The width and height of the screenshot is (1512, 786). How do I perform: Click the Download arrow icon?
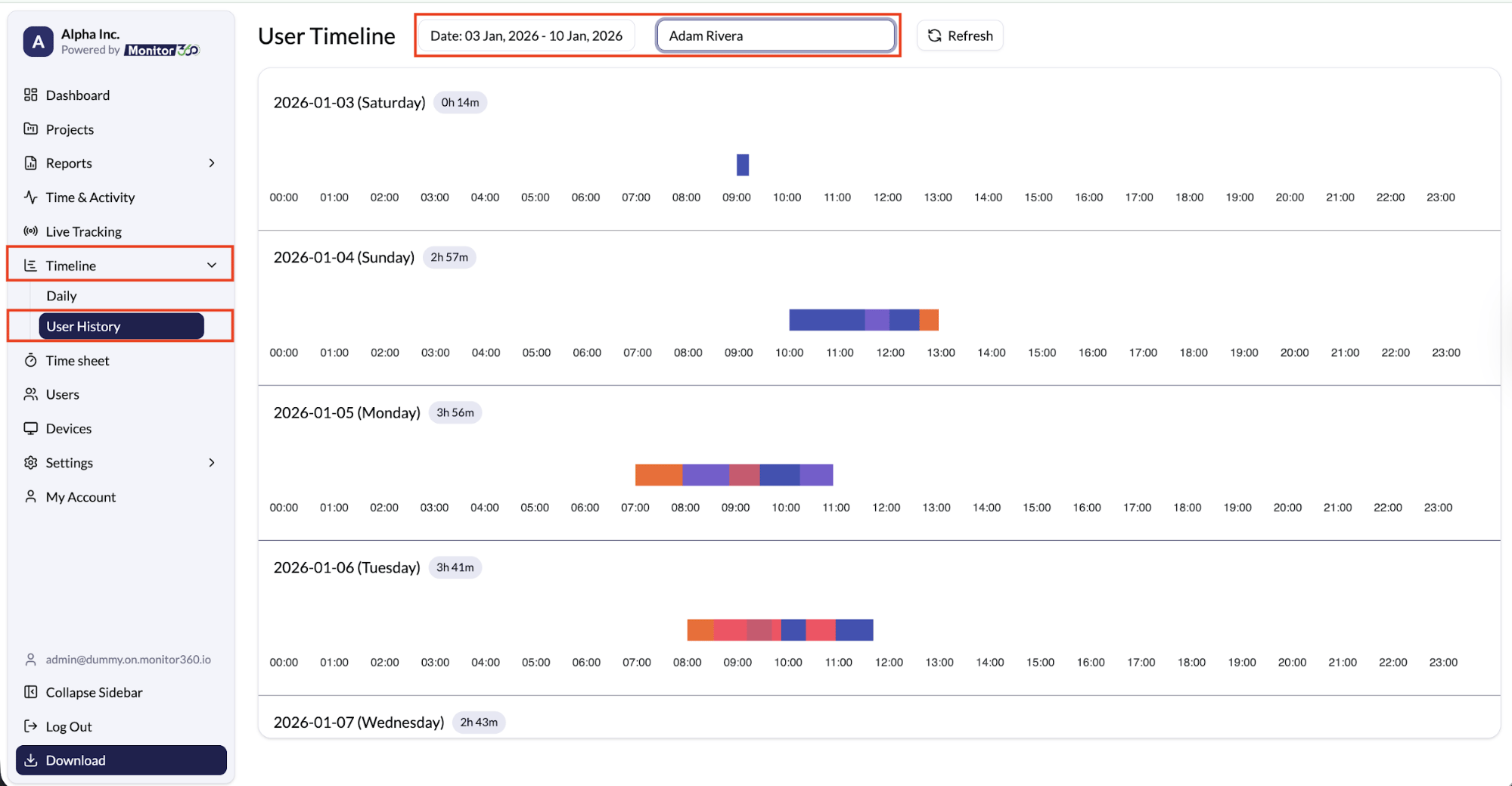[30, 760]
